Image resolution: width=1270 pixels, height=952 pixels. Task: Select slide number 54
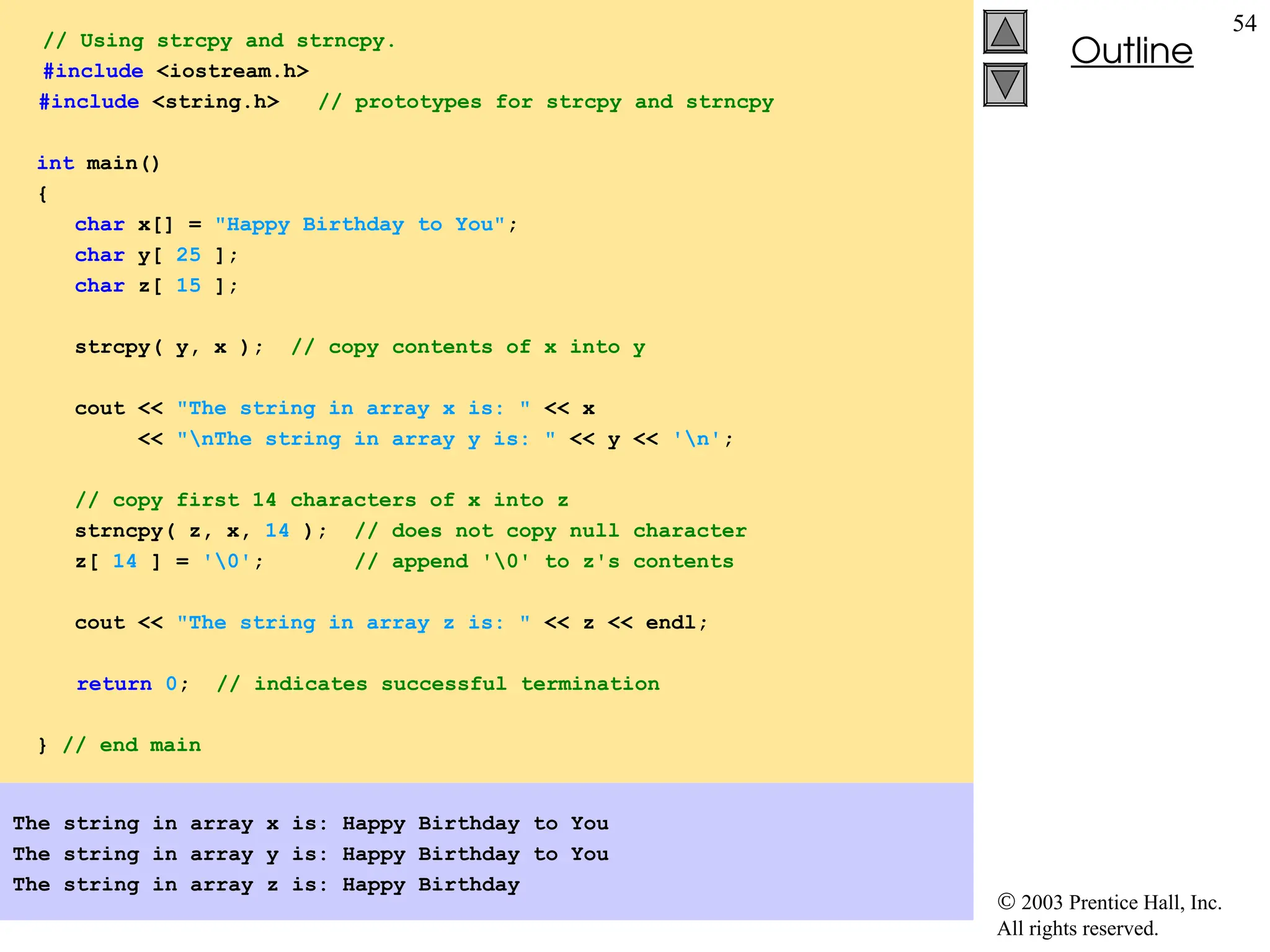click(x=1244, y=24)
